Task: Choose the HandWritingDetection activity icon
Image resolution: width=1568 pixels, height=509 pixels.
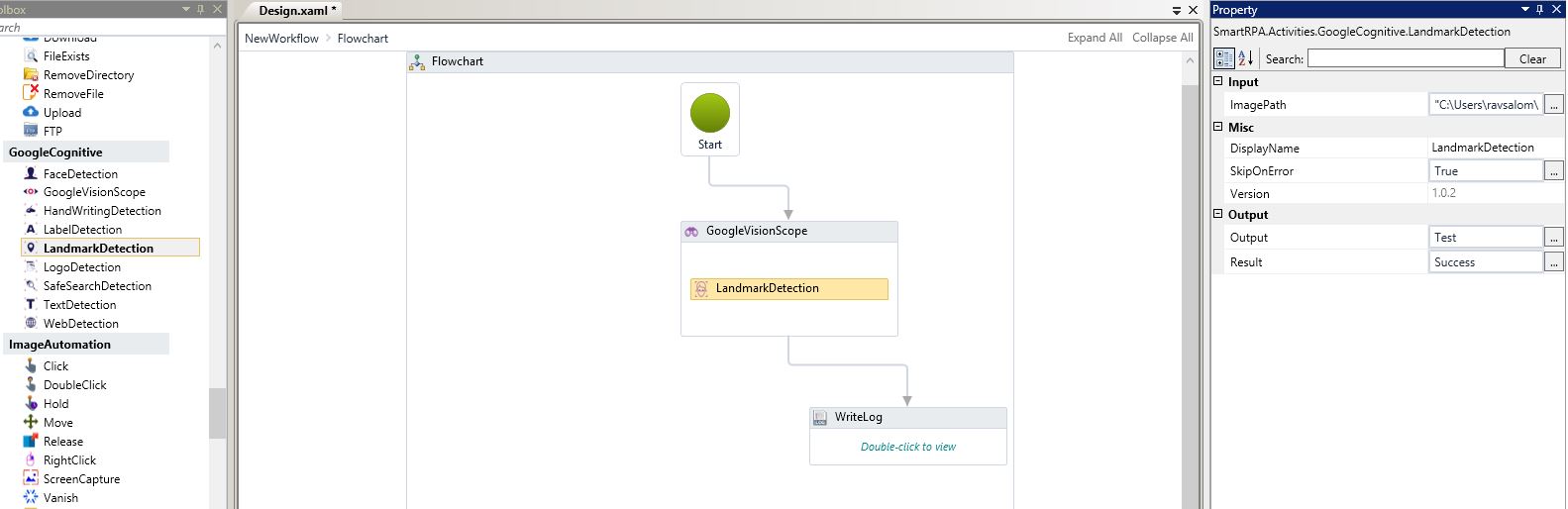Action: click(x=31, y=211)
